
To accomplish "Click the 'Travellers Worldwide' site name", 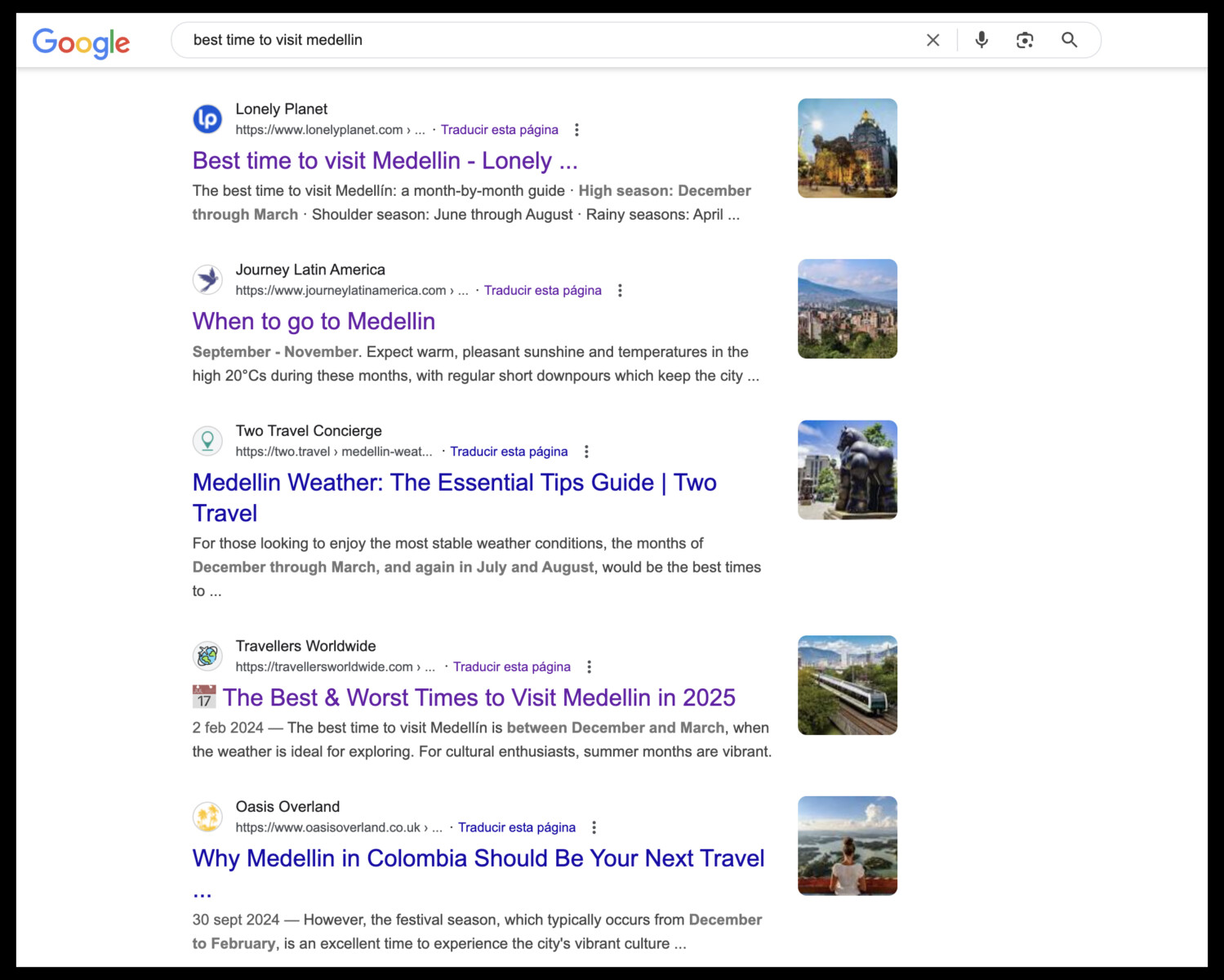I will (305, 646).
